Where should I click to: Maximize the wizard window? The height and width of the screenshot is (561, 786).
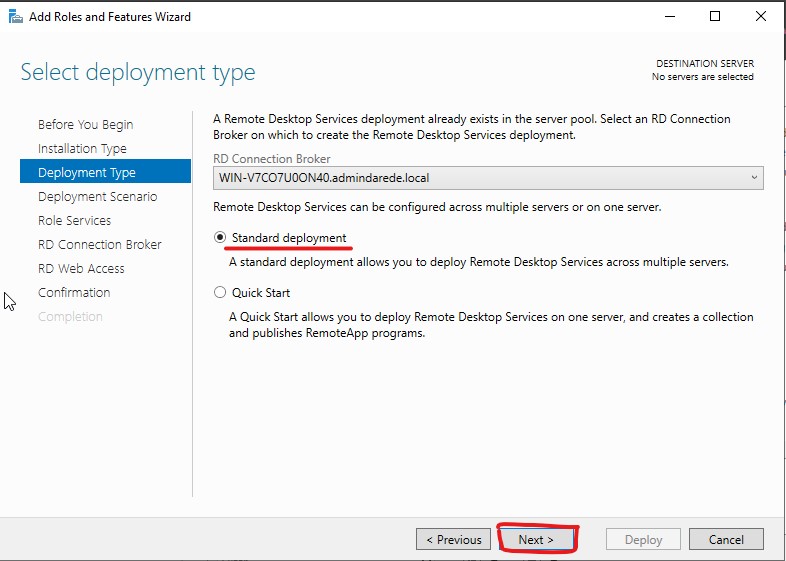[715, 17]
